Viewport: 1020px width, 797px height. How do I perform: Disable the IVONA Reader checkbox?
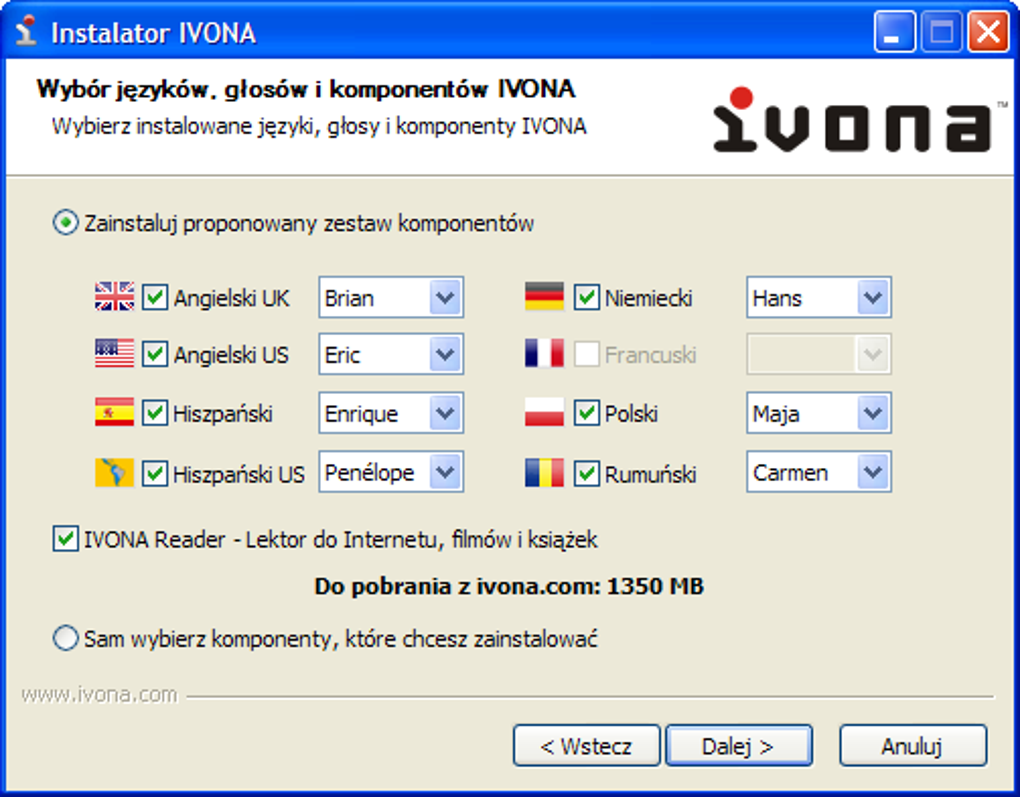pos(65,539)
